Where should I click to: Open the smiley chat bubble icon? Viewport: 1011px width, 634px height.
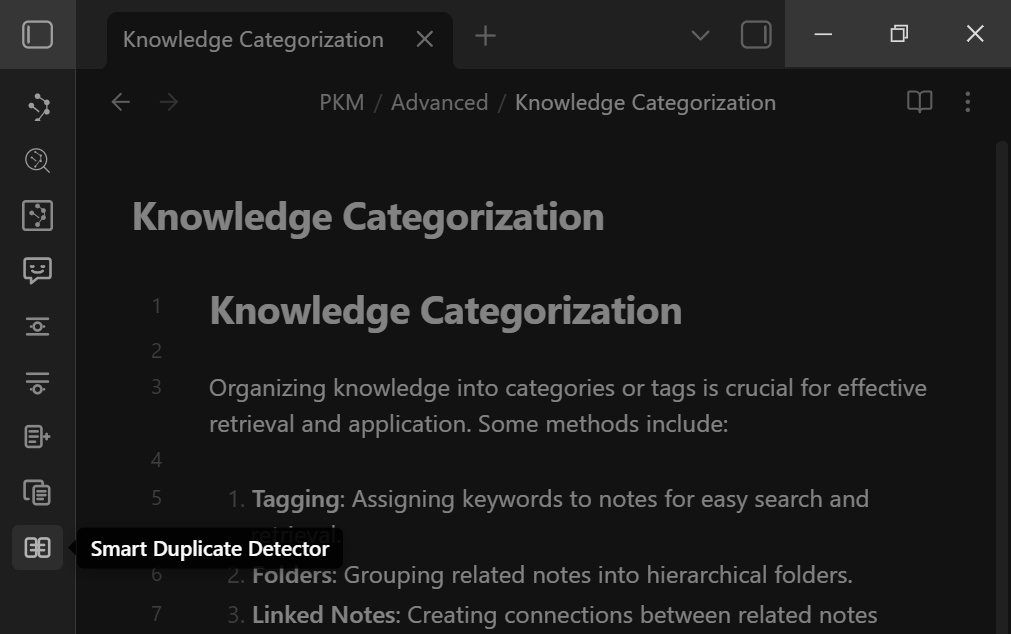38,271
